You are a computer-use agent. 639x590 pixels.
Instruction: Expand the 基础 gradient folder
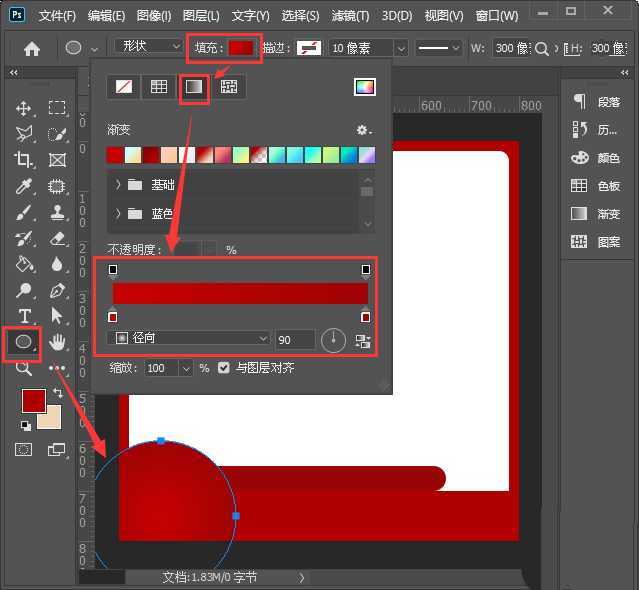118,185
